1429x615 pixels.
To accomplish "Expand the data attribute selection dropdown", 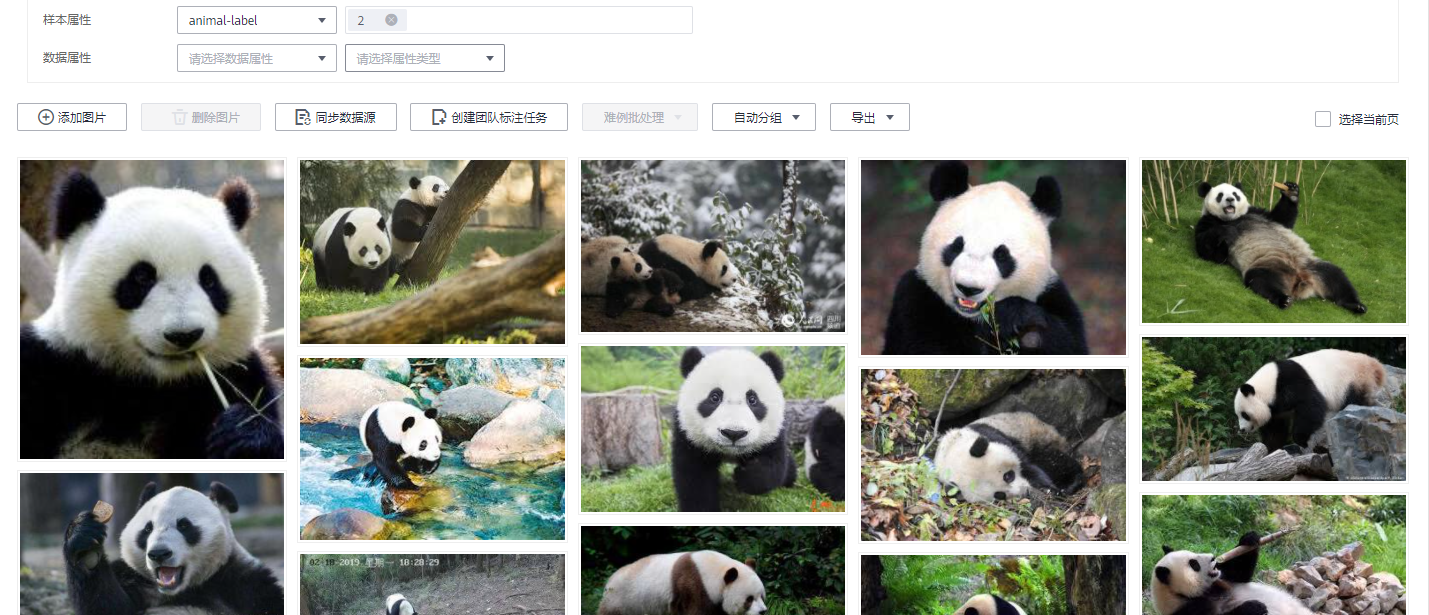I will (256, 59).
